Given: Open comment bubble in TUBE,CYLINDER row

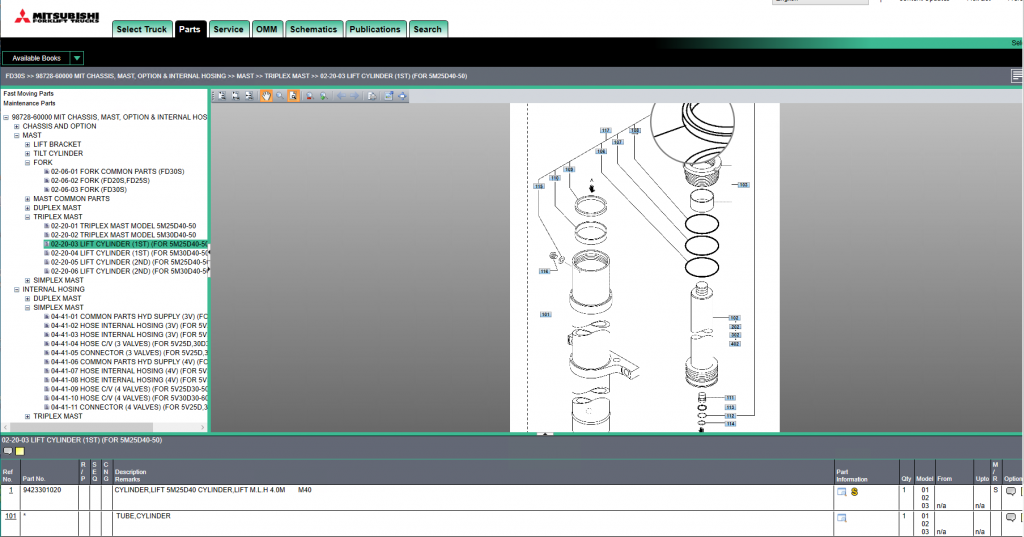Looking at the screenshot, I should (x=1011, y=517).
